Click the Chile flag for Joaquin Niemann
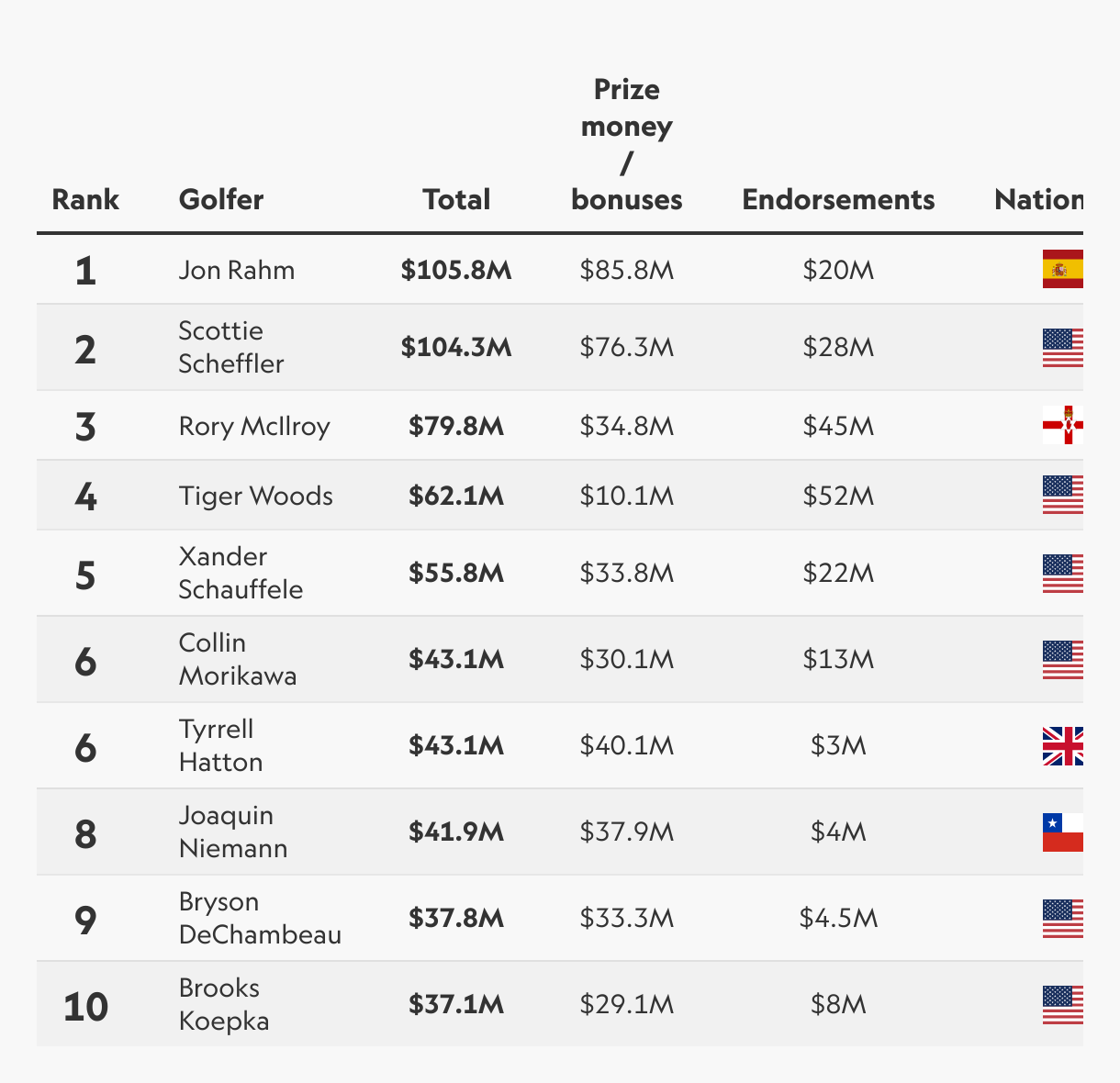Image resolution: width=1120 pixels, height=1083 pixels. pos(1063,832)
